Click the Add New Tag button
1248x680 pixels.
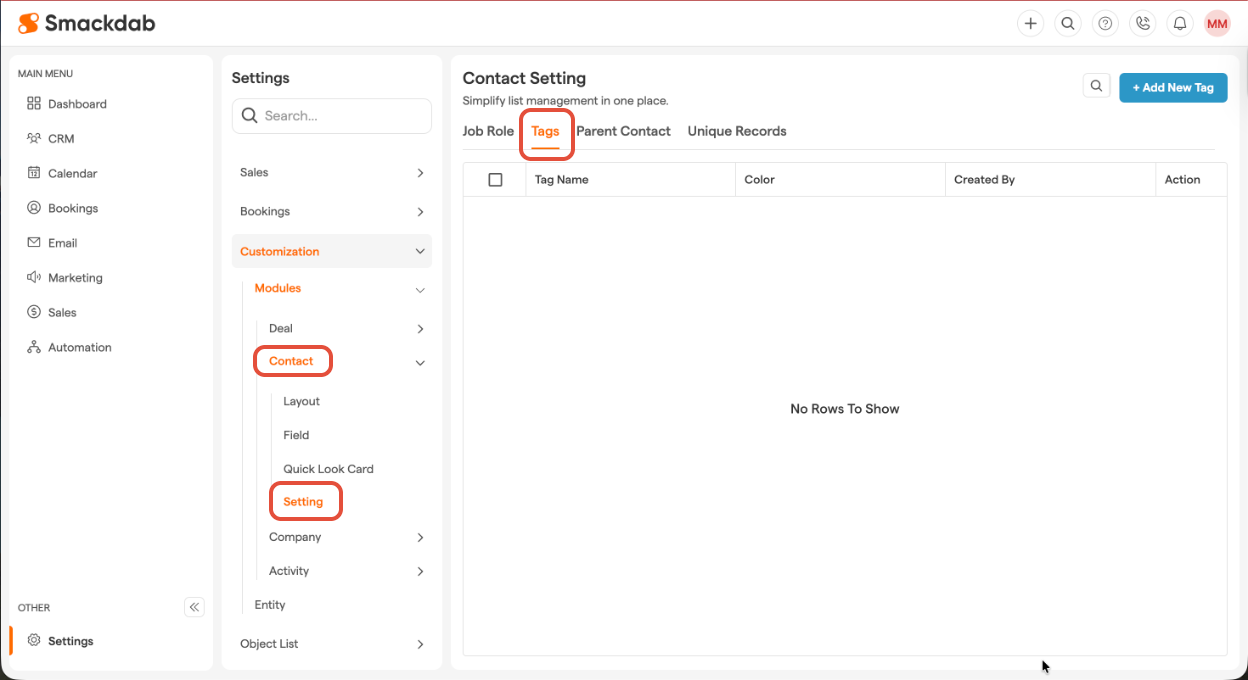(1173, 88)
